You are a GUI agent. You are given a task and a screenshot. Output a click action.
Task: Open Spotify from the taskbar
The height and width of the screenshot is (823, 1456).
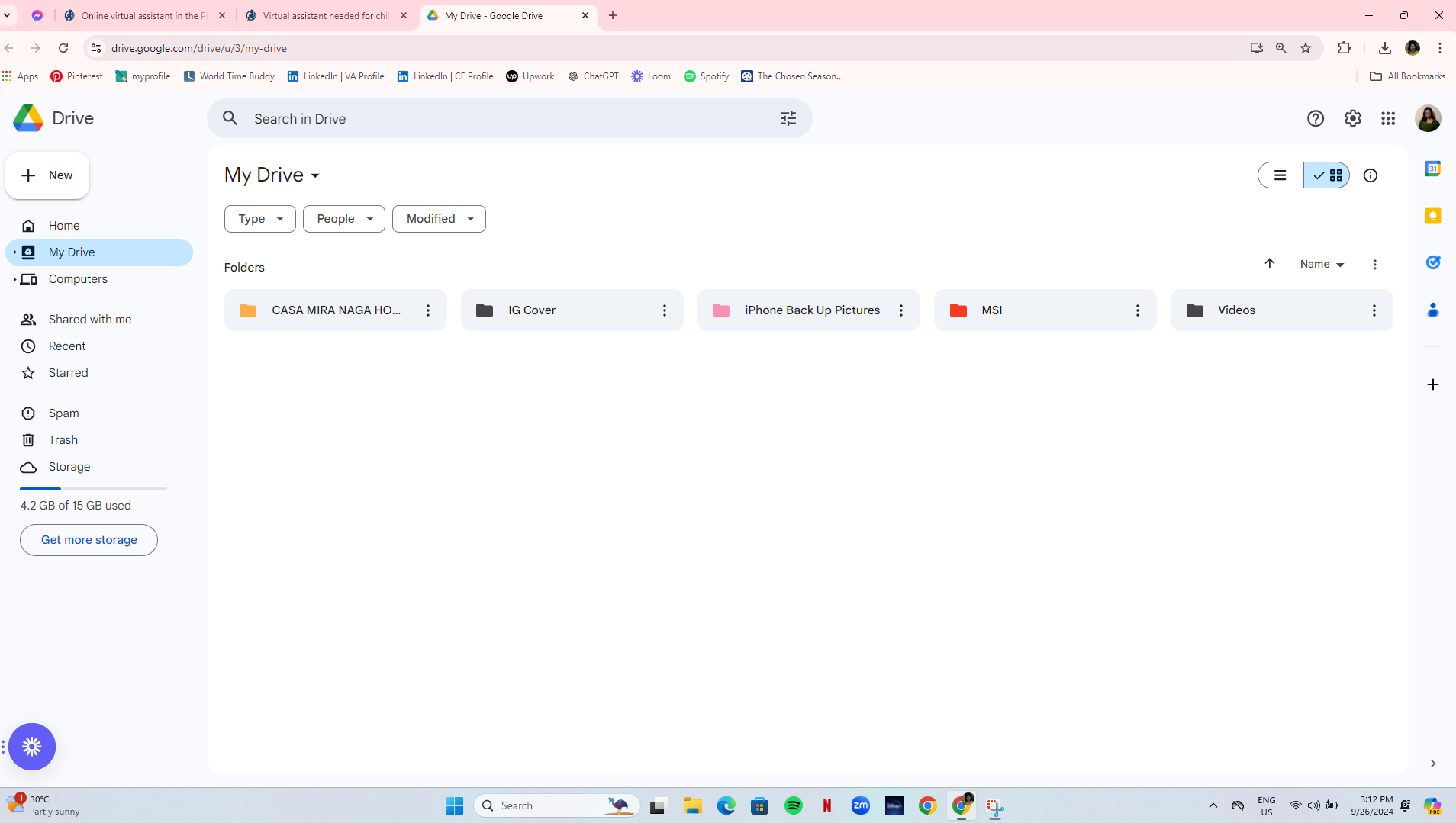[x=794, y=805]
